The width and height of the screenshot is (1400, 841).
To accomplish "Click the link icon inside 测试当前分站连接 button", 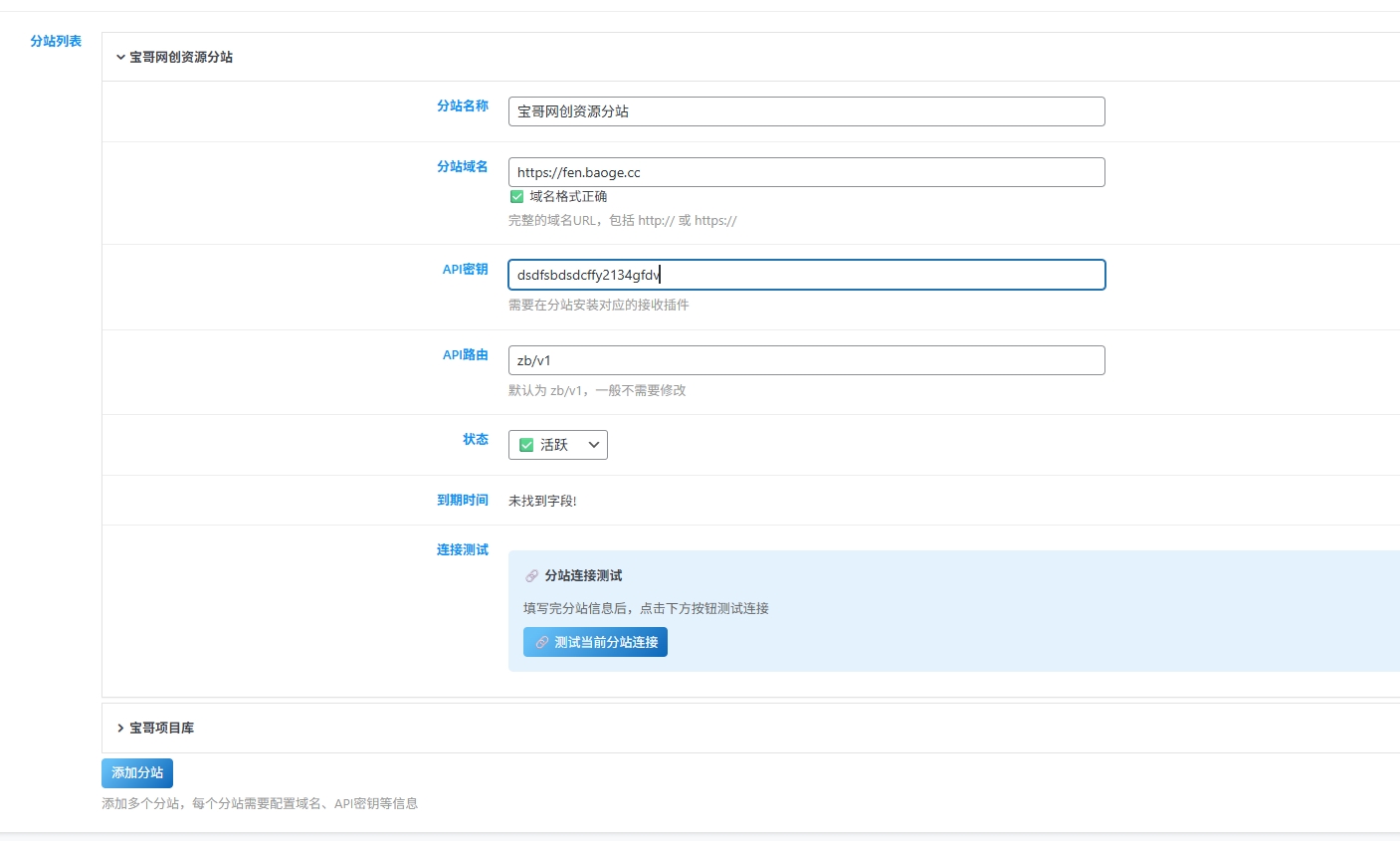I will coord(542,643).
